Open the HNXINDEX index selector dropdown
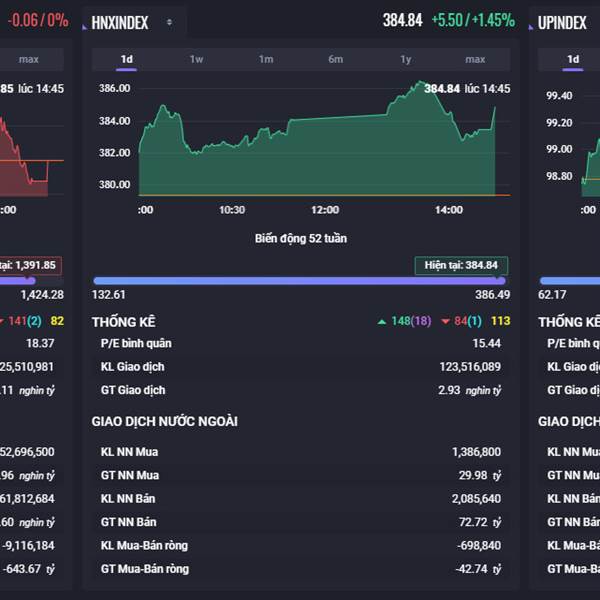The height and width of the screenshot is (600, 600). tap(134, 23)
